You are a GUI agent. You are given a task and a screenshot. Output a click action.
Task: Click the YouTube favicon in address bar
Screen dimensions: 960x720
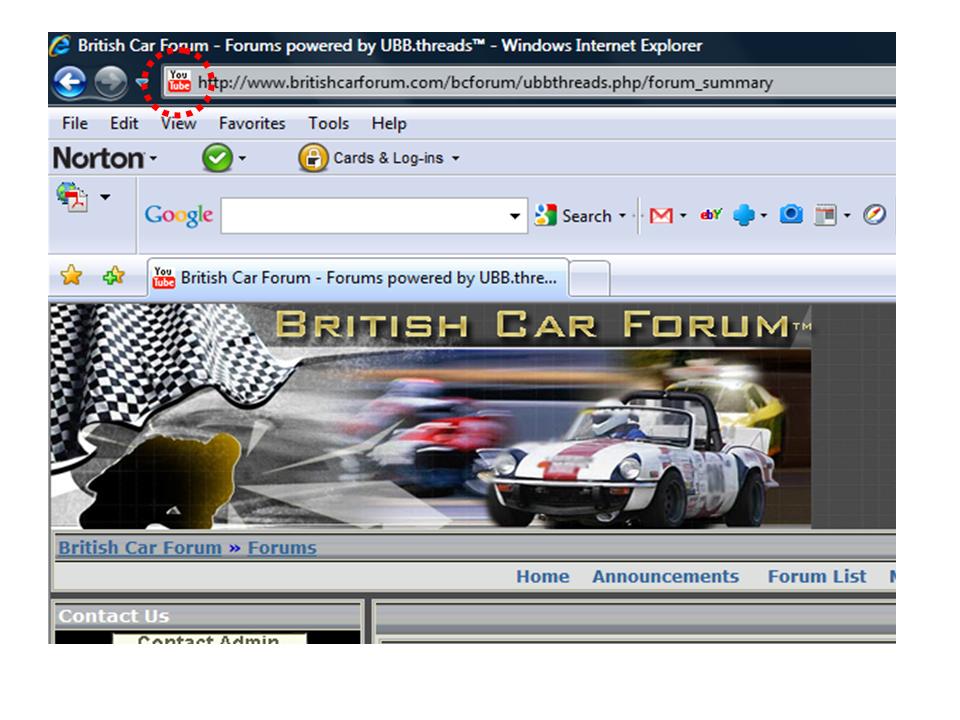pos(179,81)
